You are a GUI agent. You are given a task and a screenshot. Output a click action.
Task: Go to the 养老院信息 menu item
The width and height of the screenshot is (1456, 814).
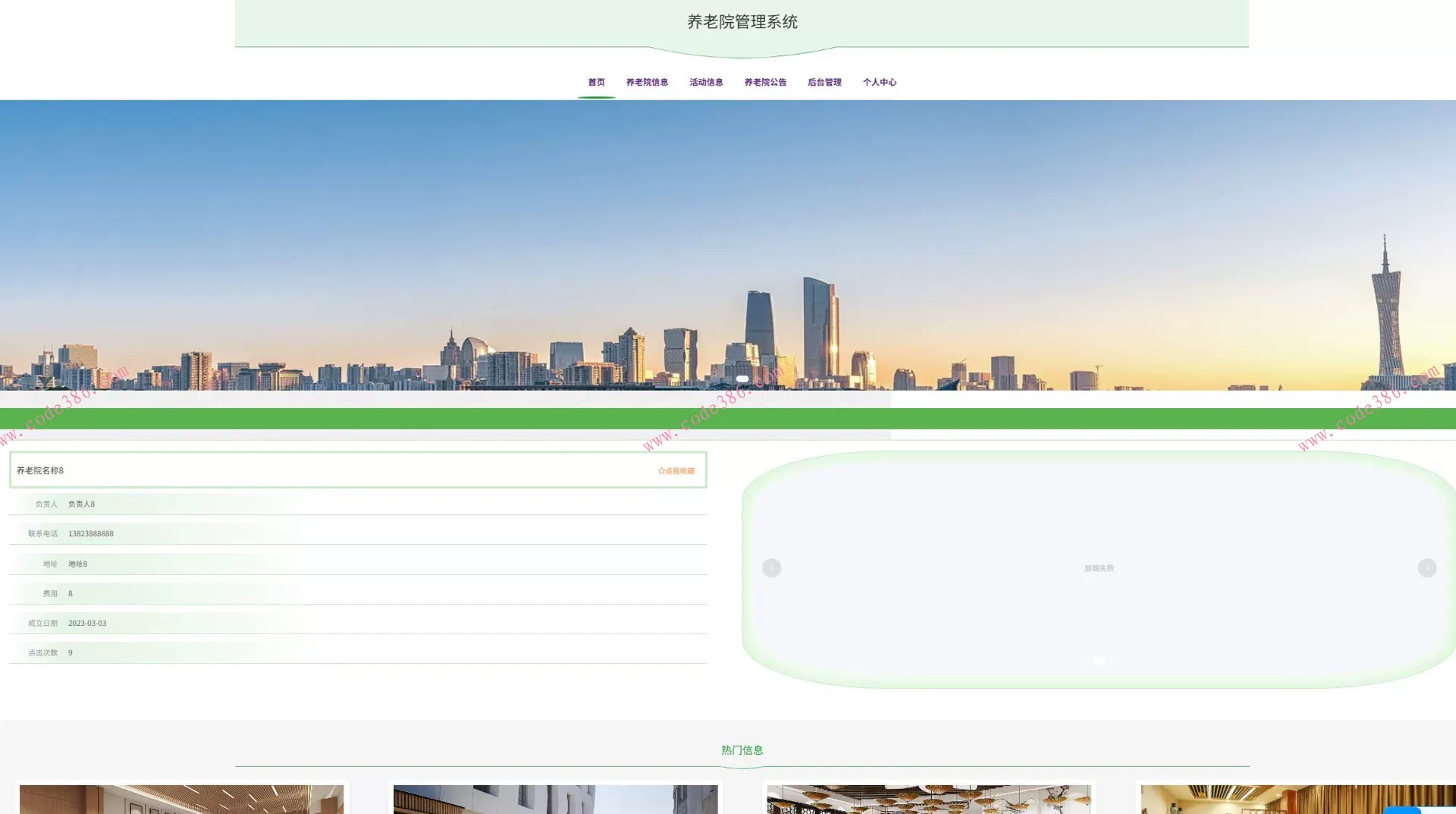(647, 82)
